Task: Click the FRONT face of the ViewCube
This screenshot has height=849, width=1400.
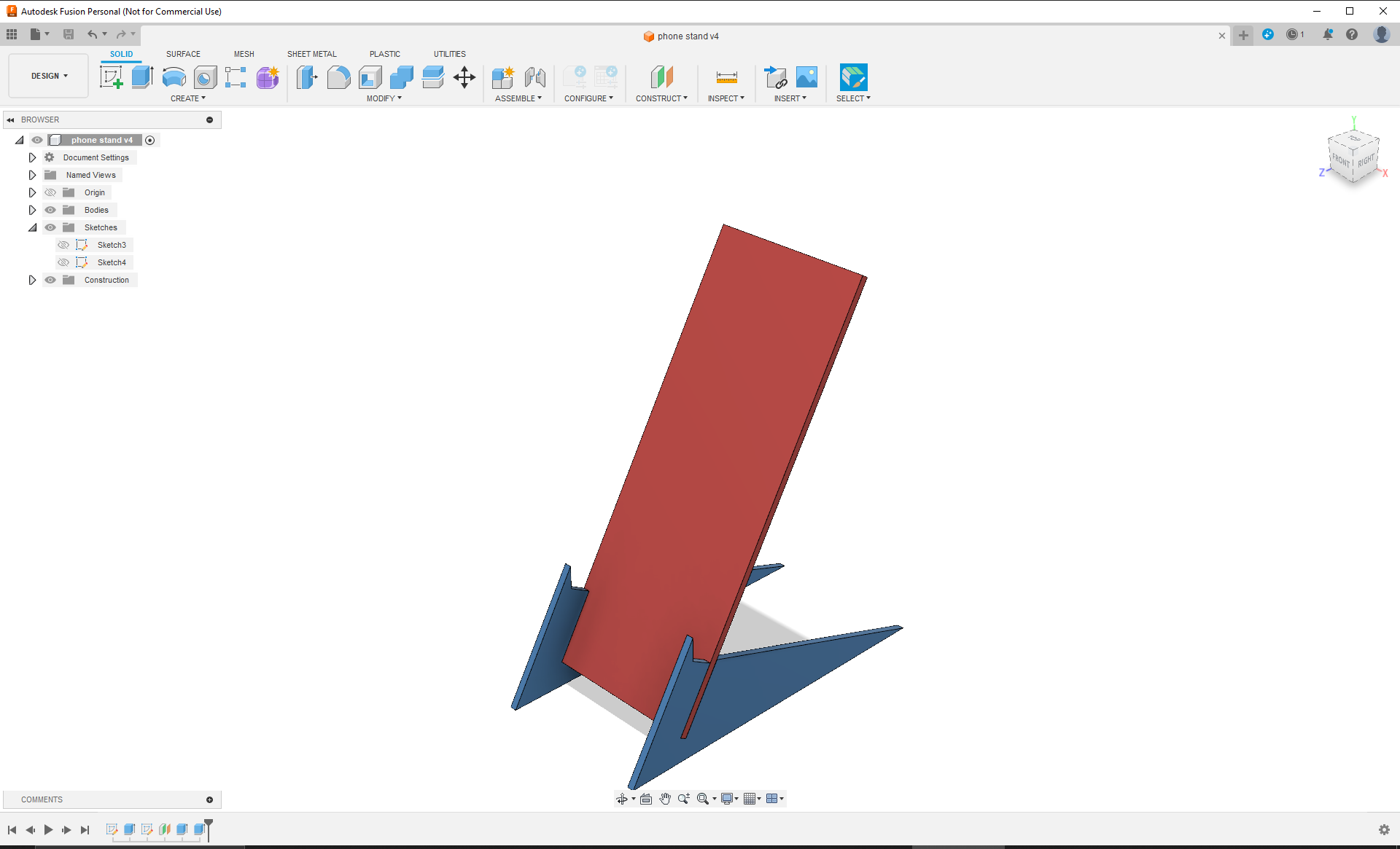Action: [1340, 162]
